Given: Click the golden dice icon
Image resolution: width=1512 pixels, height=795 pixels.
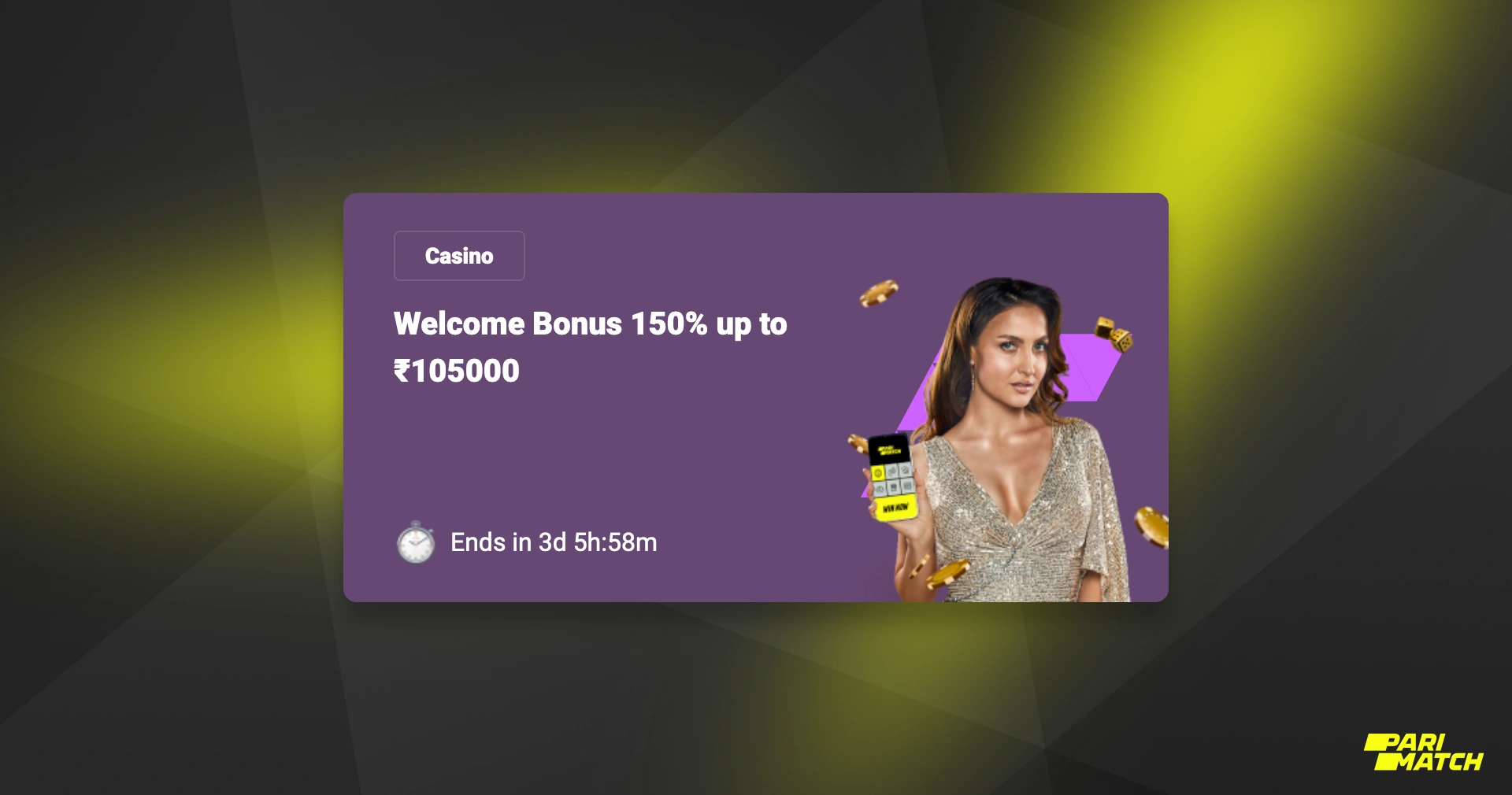Looking at the screenshot, I should (x=1114, y=335).
